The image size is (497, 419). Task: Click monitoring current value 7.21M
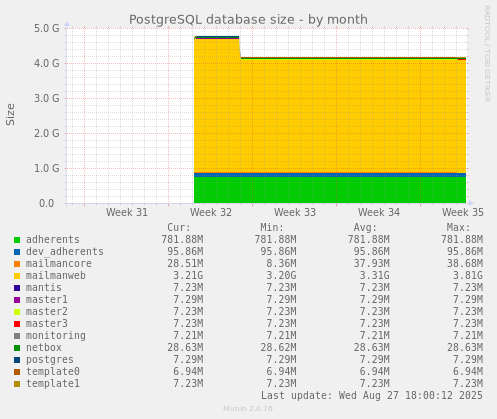point(188,335)
